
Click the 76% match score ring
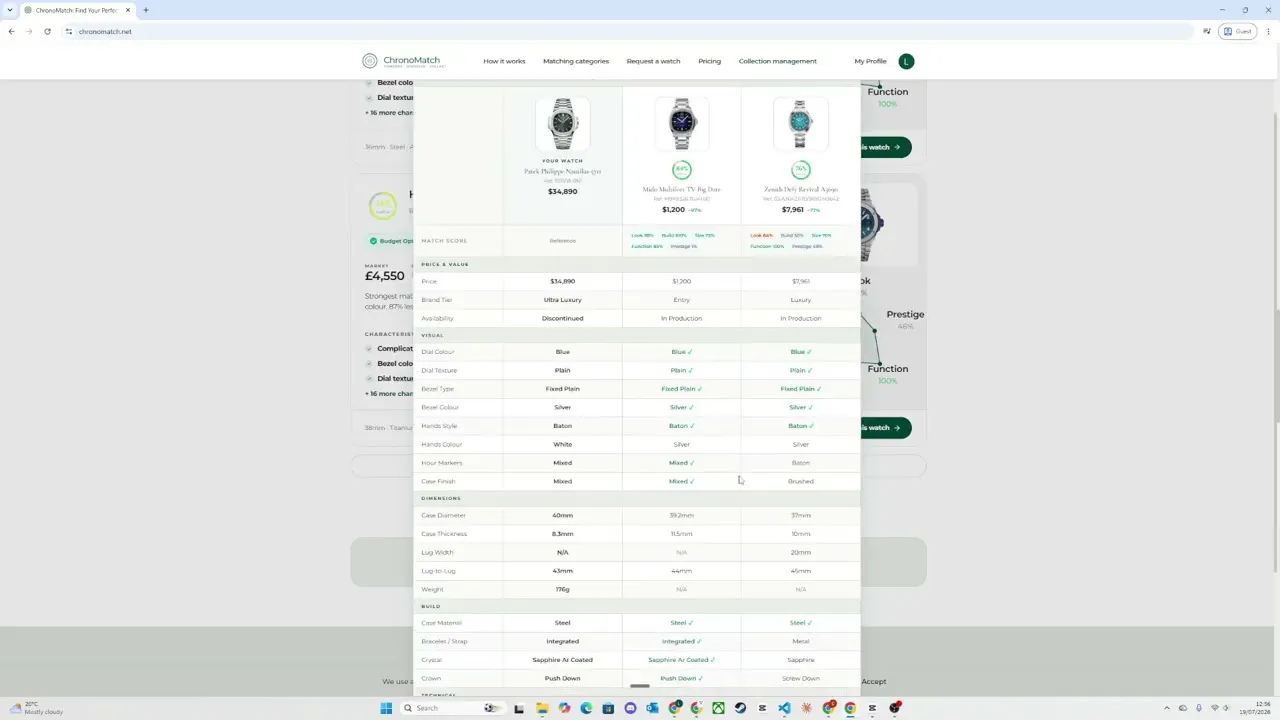tap(800, 169)
